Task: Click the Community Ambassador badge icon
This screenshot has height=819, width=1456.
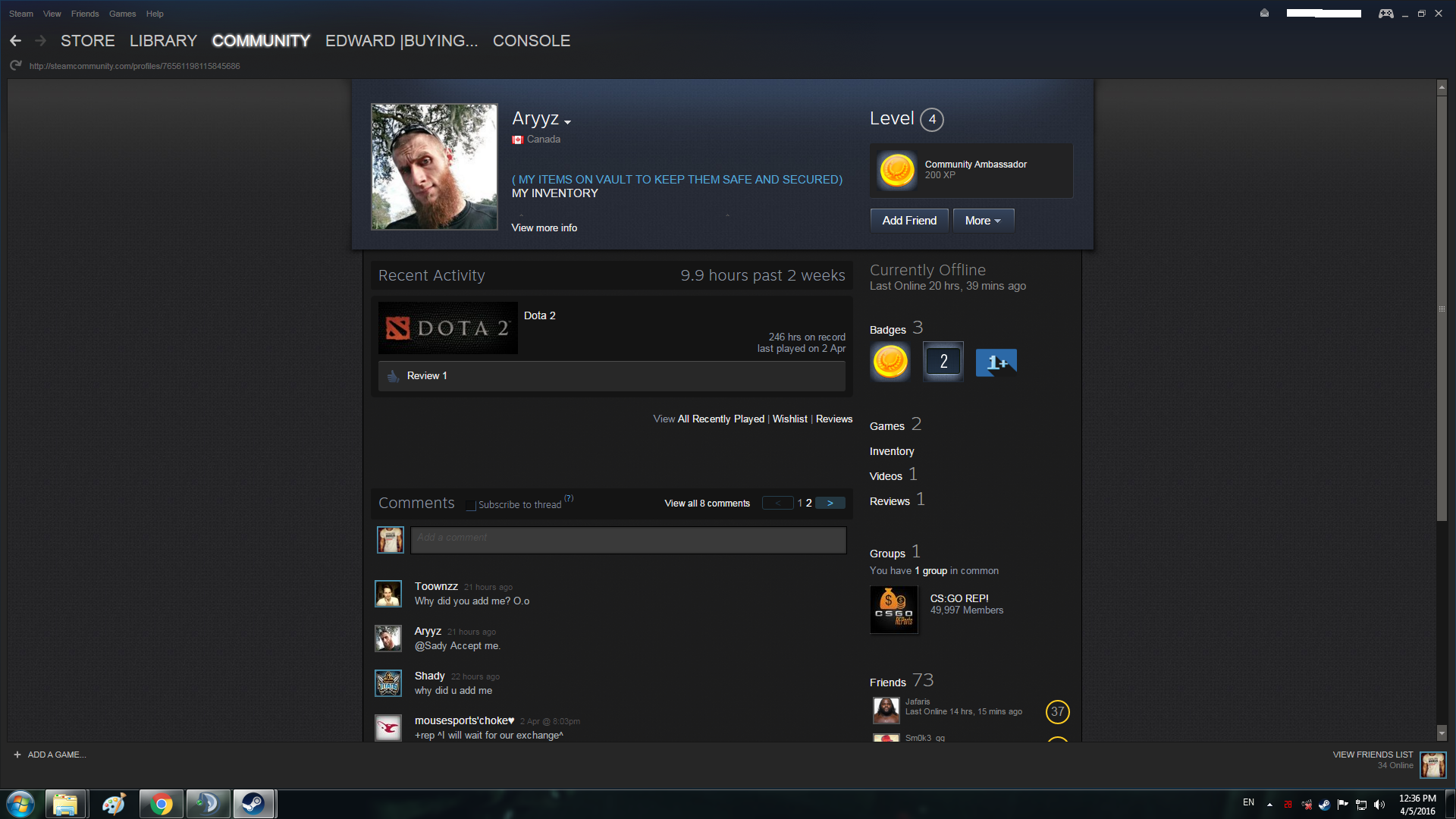Action: pyautogui.click(x=896, y=170)
